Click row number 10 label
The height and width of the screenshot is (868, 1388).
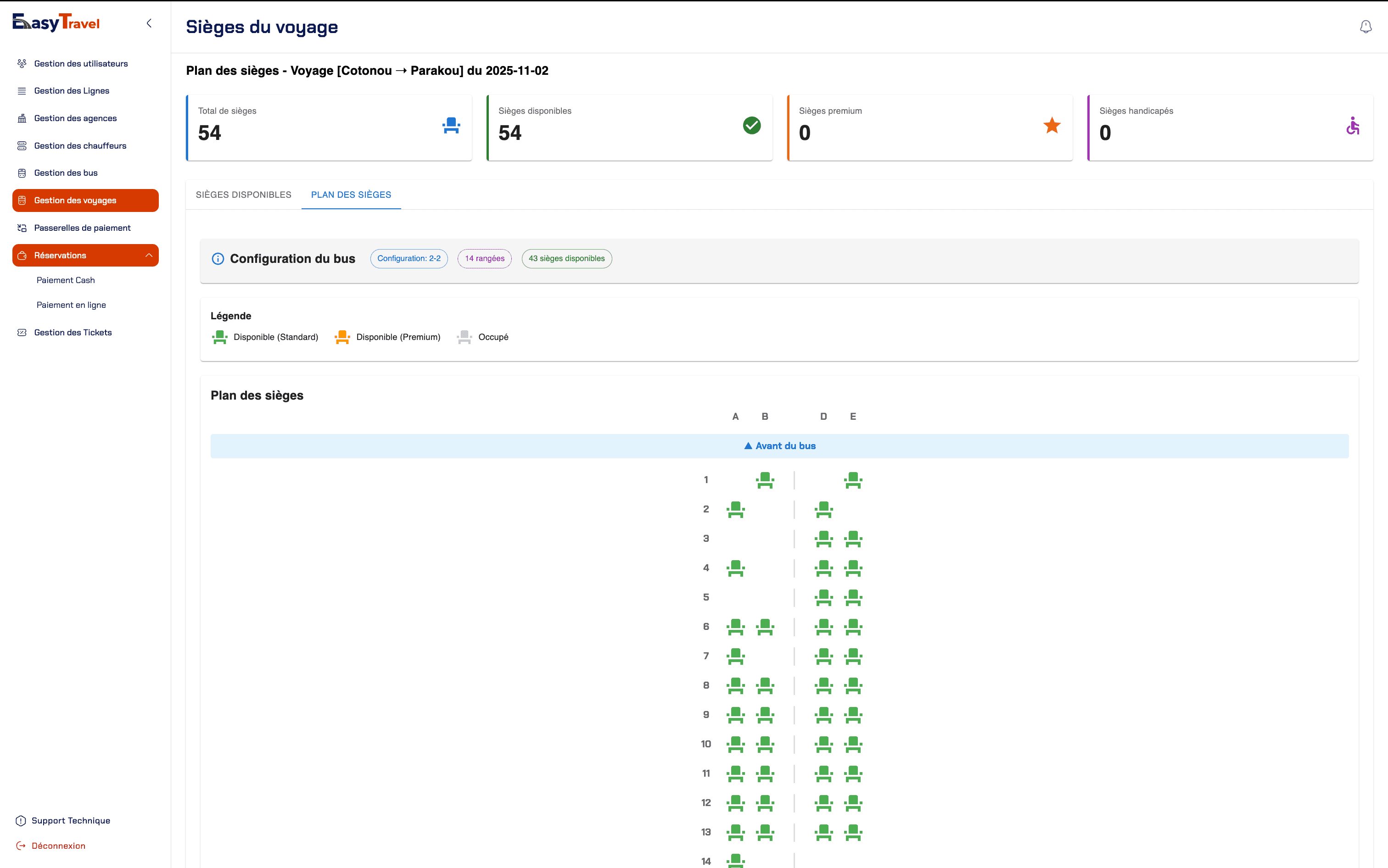point(706,744)
